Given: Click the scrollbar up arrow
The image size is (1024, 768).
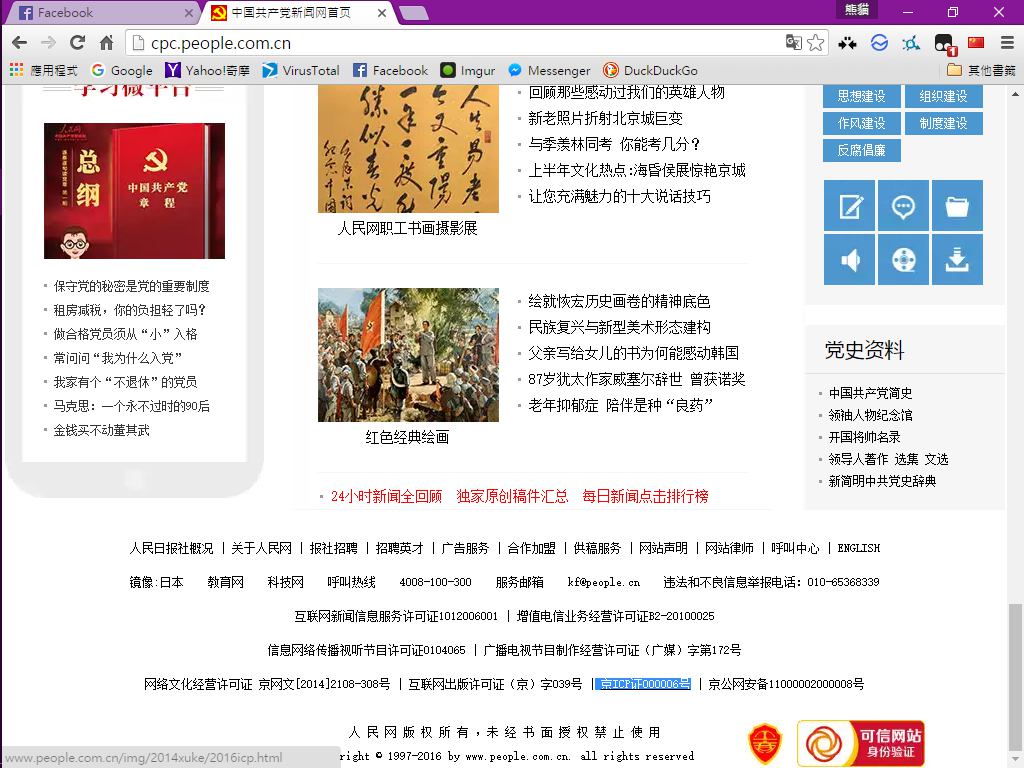Looking at the screenshot, I should [x=1015, y=94].
